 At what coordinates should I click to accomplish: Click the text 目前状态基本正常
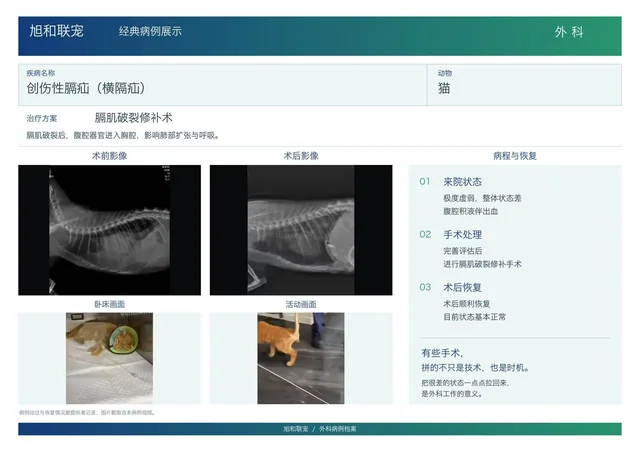pos(475,317)
